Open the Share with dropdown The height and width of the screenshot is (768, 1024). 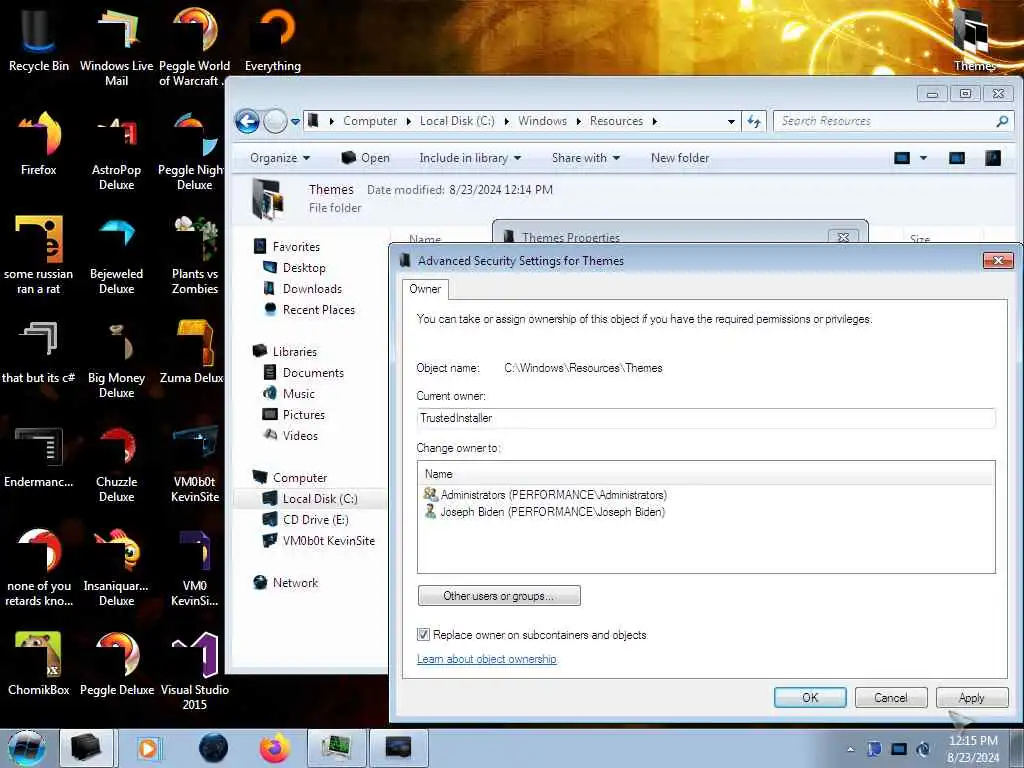[586, 158]
